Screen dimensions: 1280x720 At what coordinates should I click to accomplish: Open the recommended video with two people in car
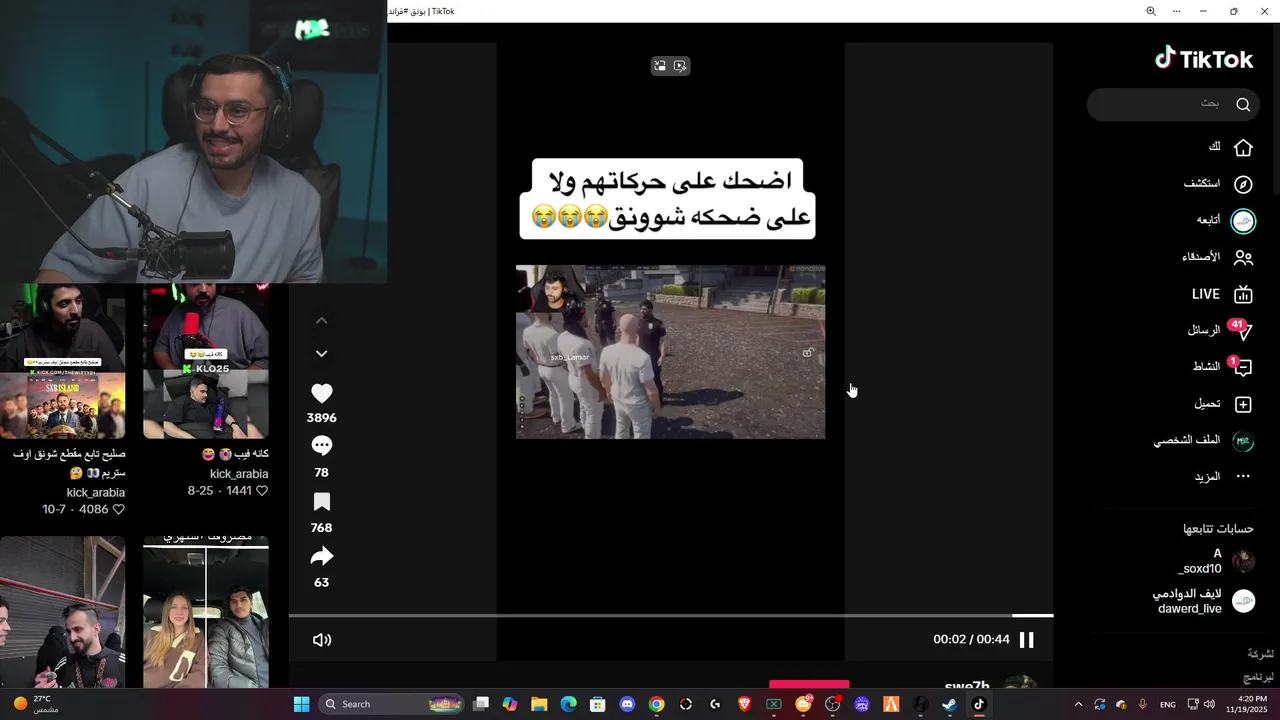[x=205, y=612]
